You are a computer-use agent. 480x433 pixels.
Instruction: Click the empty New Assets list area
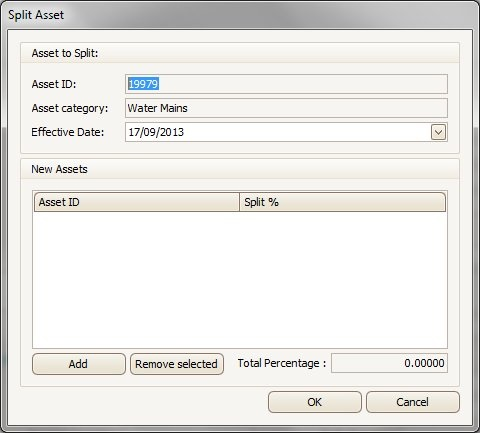pyautogui.click(x=240, y=280)
